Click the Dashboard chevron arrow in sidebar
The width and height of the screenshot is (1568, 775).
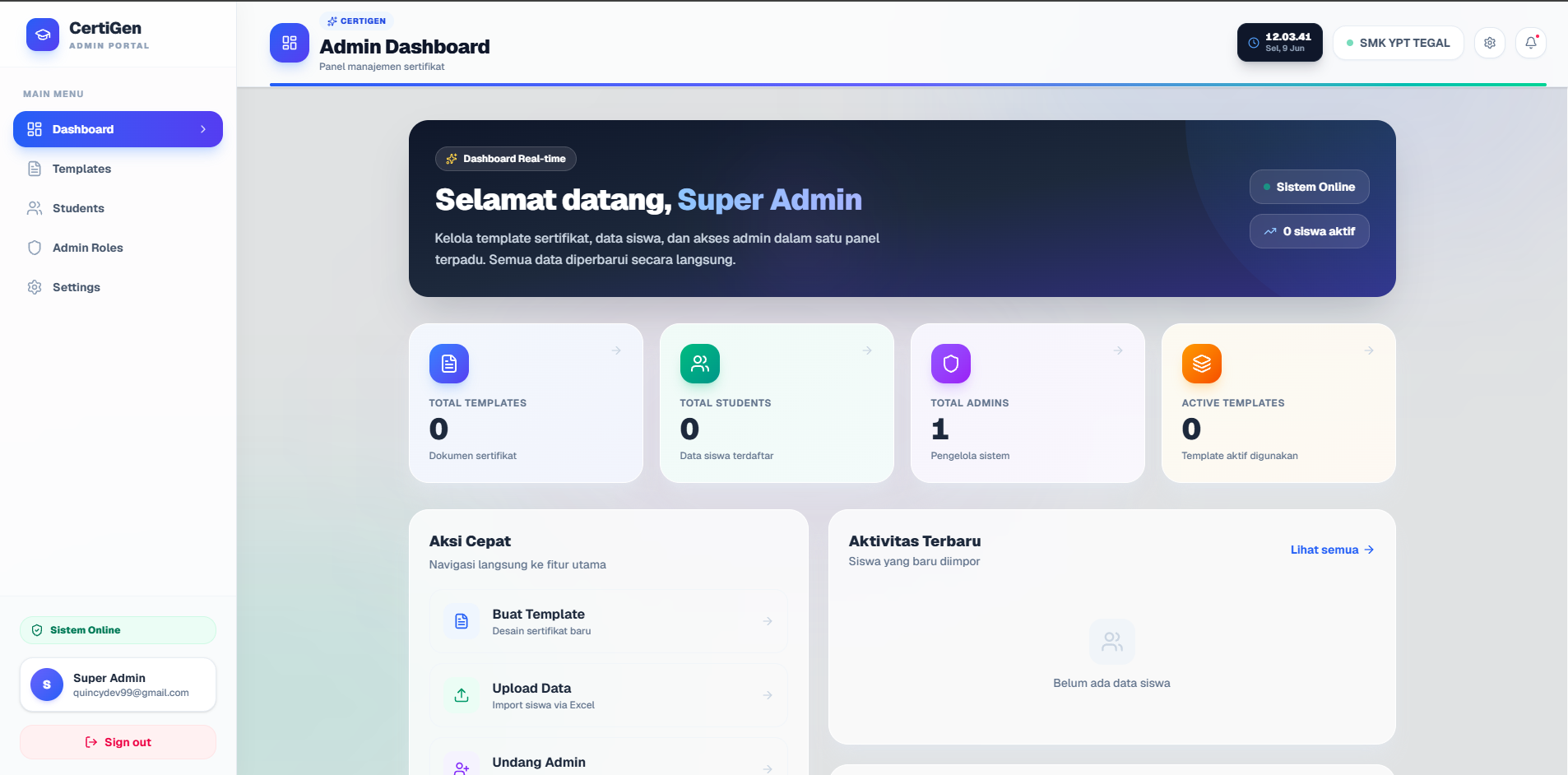pyautogui.click(x=203, y=129)
